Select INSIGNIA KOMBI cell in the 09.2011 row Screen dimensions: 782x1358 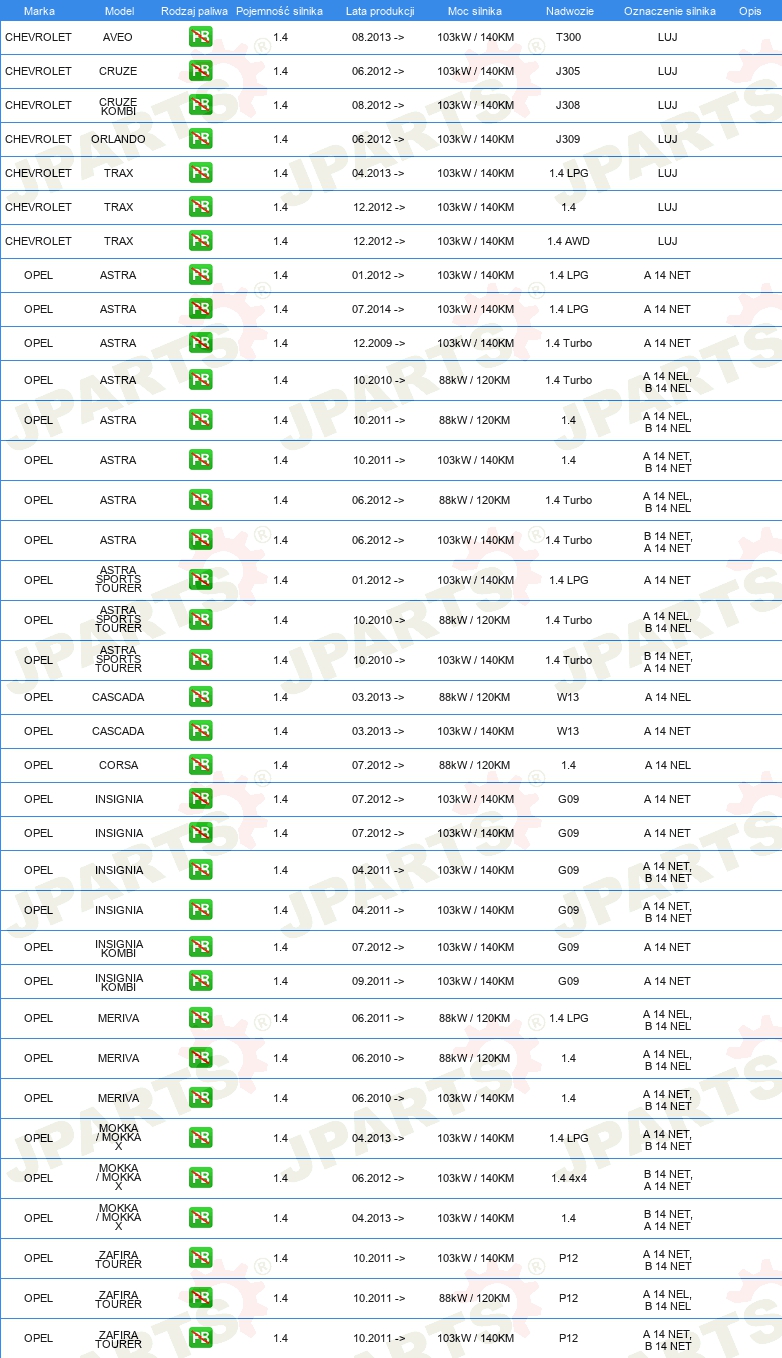click(118, 982)
